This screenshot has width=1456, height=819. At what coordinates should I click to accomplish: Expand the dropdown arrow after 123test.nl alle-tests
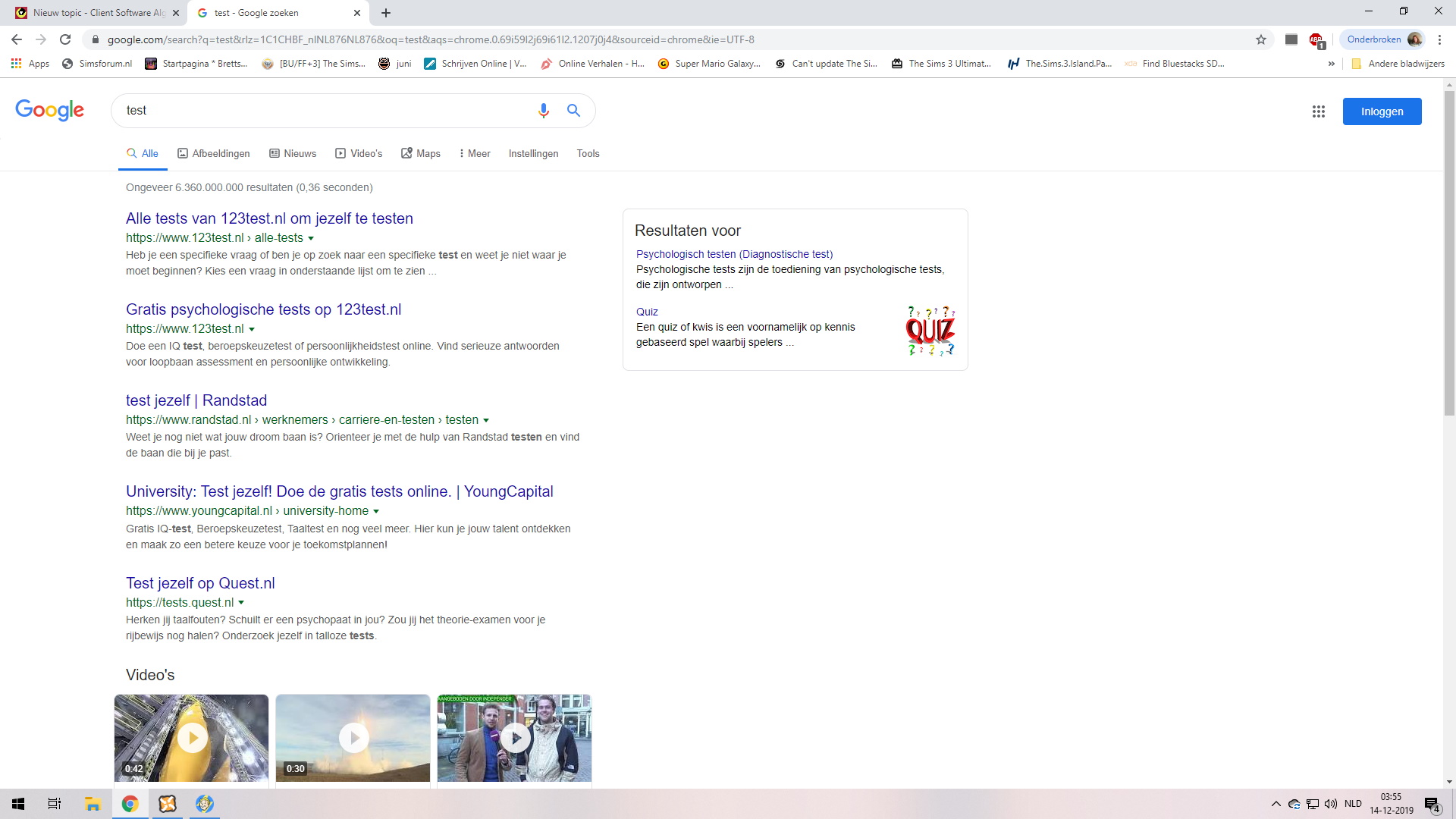click(x=310, y=238)
